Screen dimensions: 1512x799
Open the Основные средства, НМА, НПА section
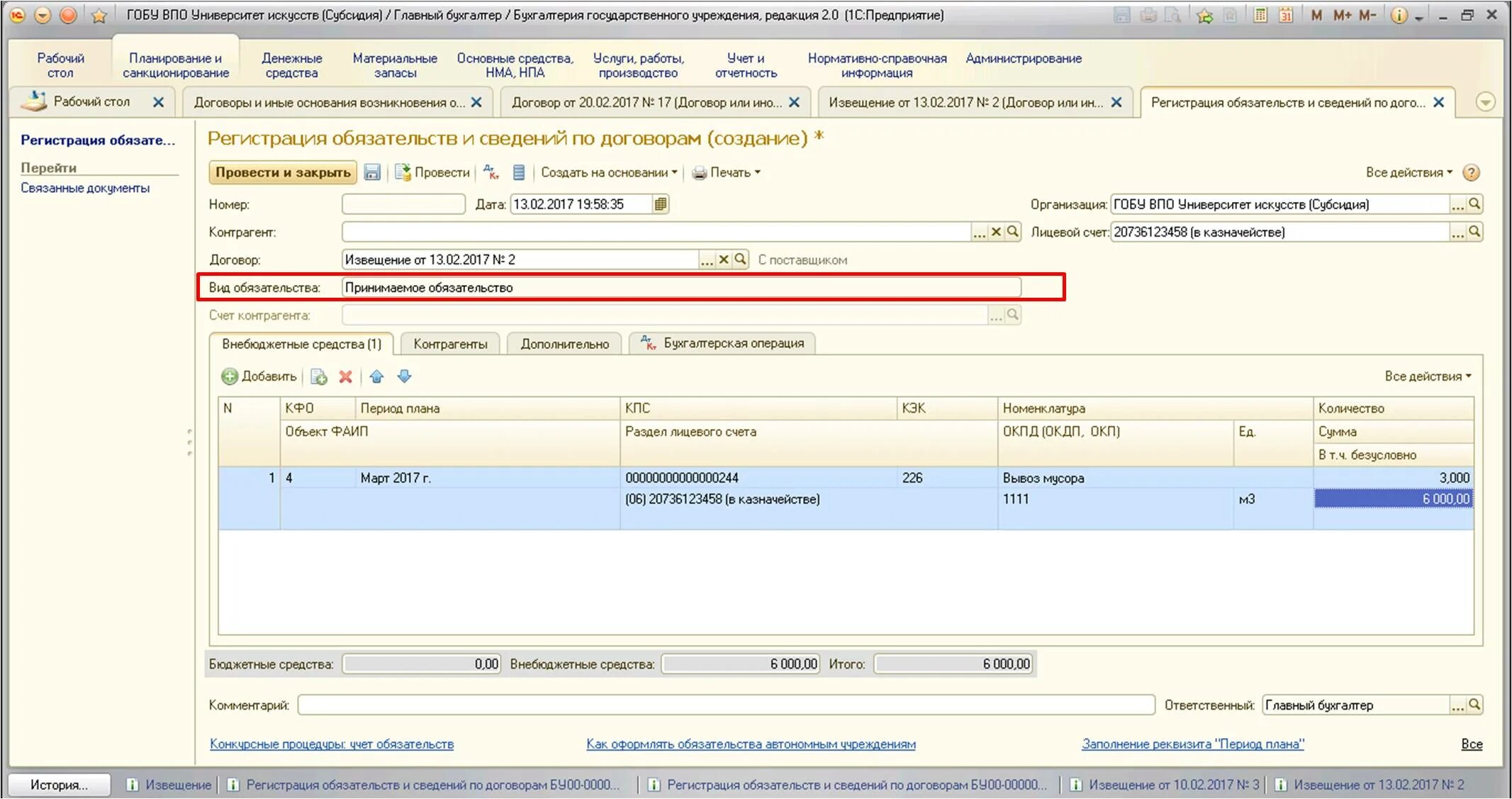point(515,65)
